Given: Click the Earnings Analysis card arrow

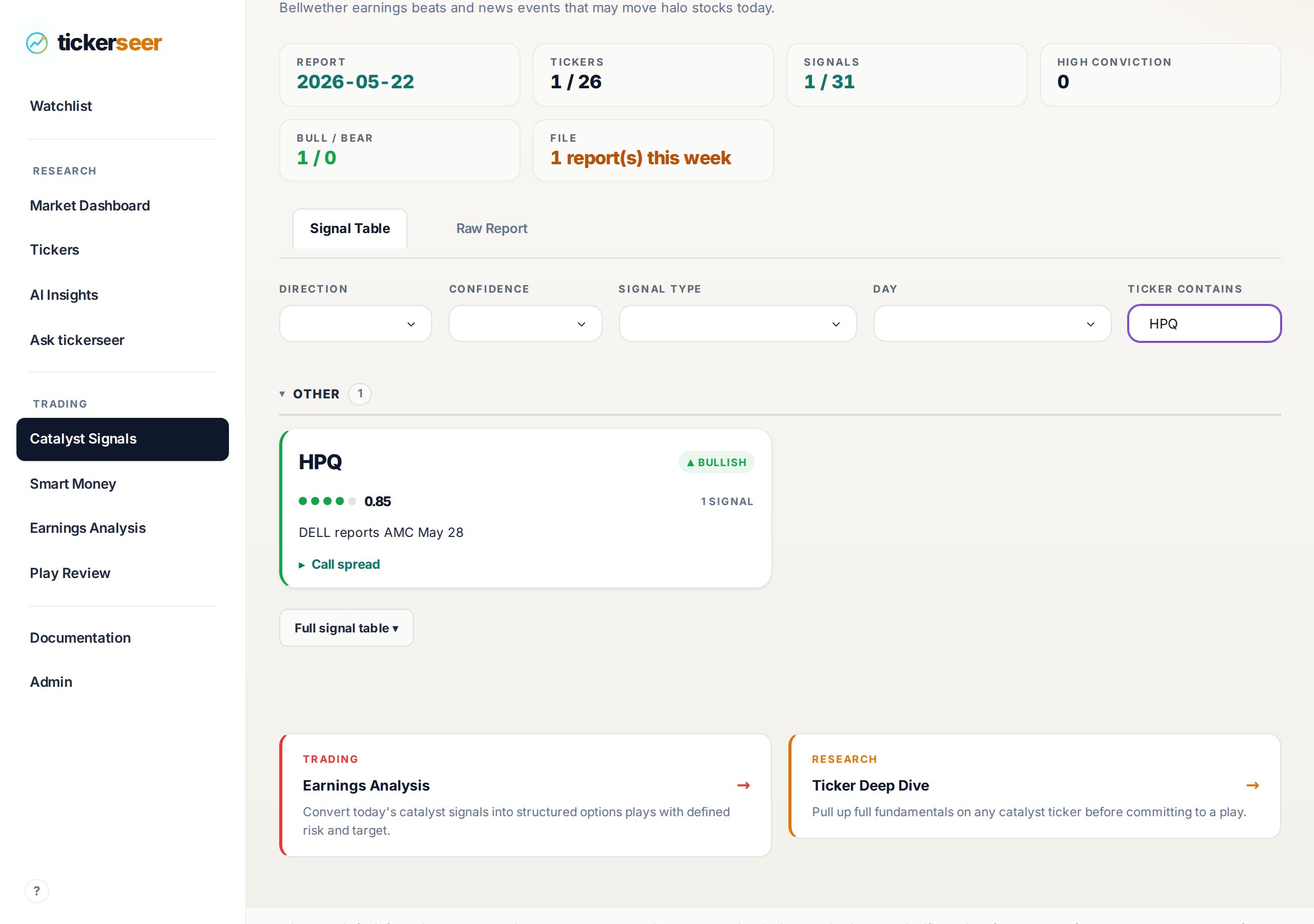Looking at the screenshot, I should click(743, 785).
